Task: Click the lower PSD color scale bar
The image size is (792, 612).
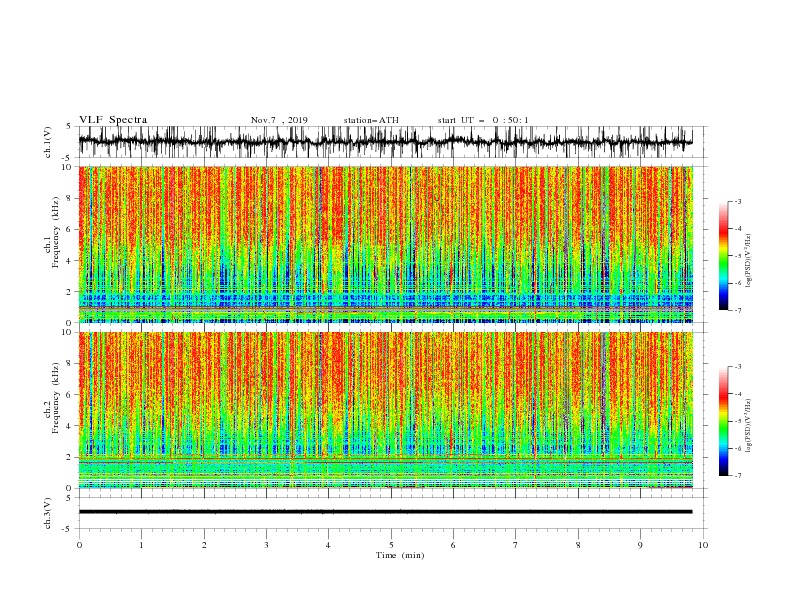Action: coord(723,421)
